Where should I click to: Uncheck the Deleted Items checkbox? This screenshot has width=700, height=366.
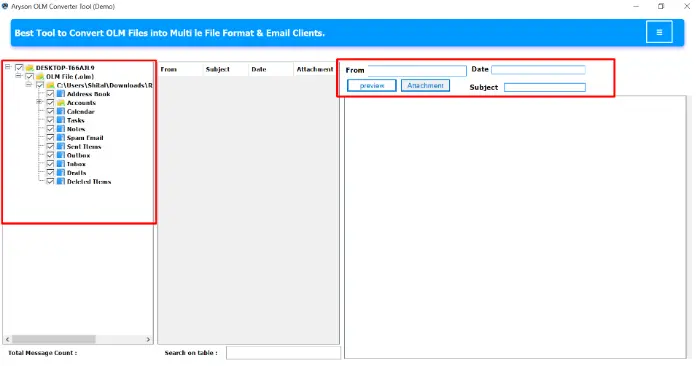[50, 182]
